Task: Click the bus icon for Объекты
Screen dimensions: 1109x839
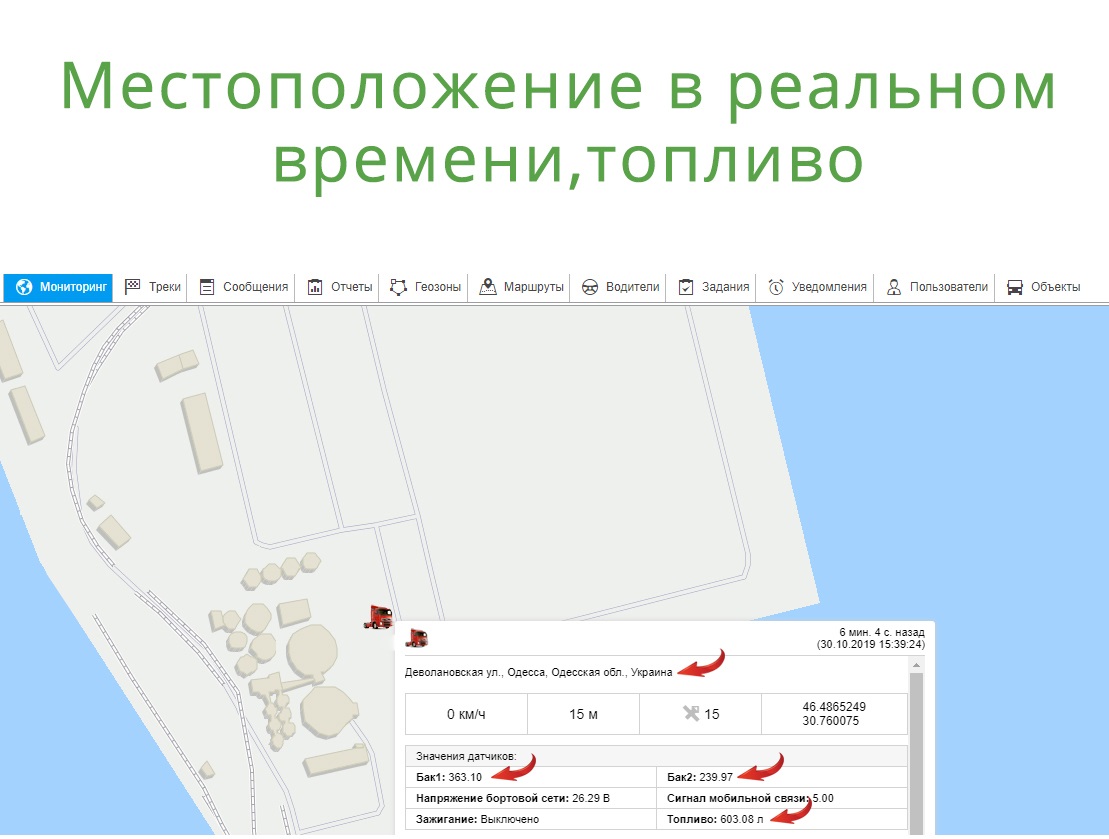Action: (x=1014, y=287)
